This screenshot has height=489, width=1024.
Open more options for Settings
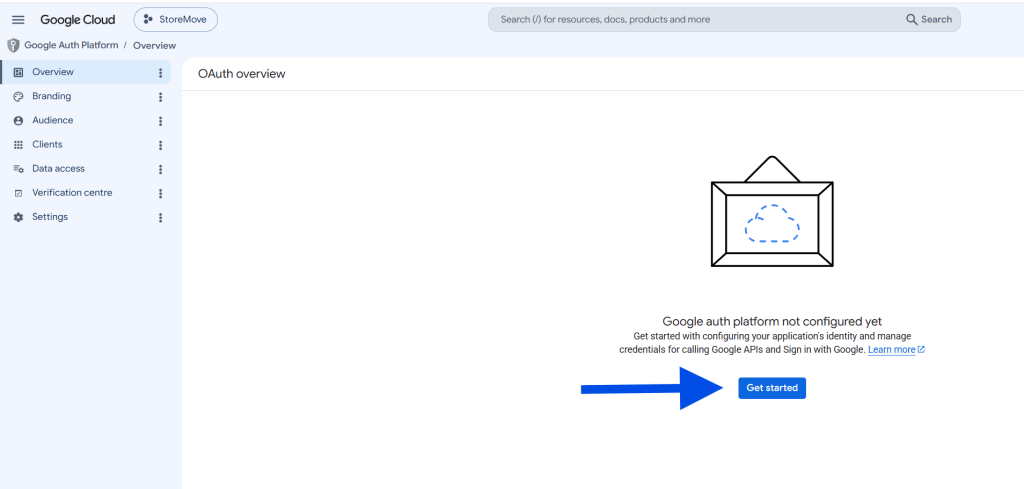coord(161,218)
